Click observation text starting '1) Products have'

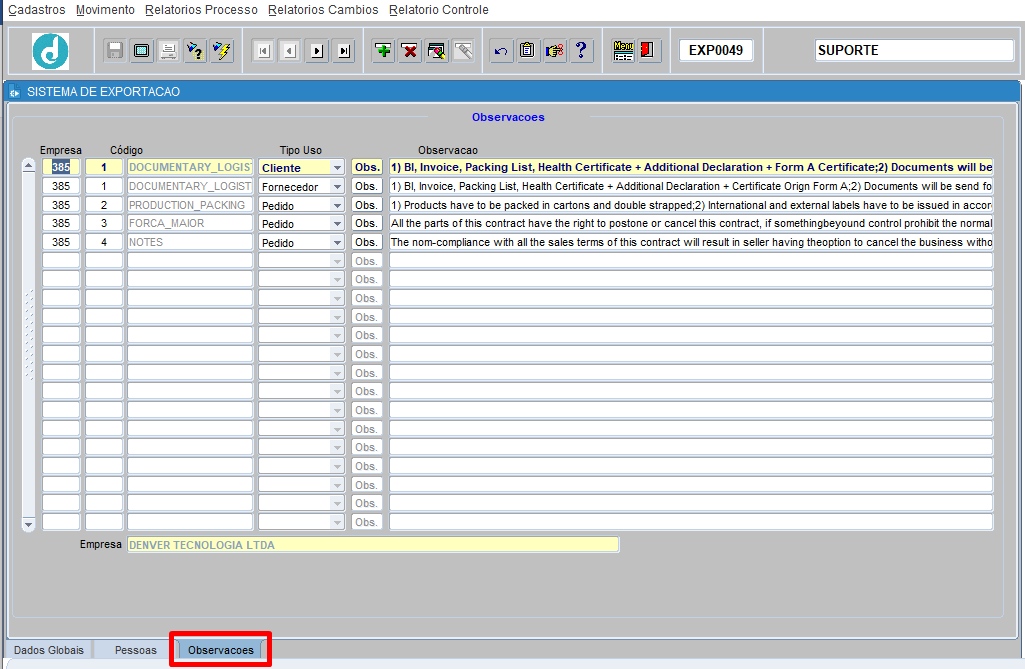[691, 205]
